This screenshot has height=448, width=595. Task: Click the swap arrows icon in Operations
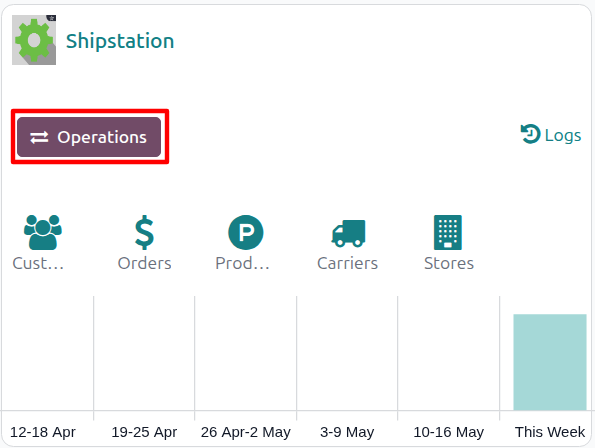point(39,137)
